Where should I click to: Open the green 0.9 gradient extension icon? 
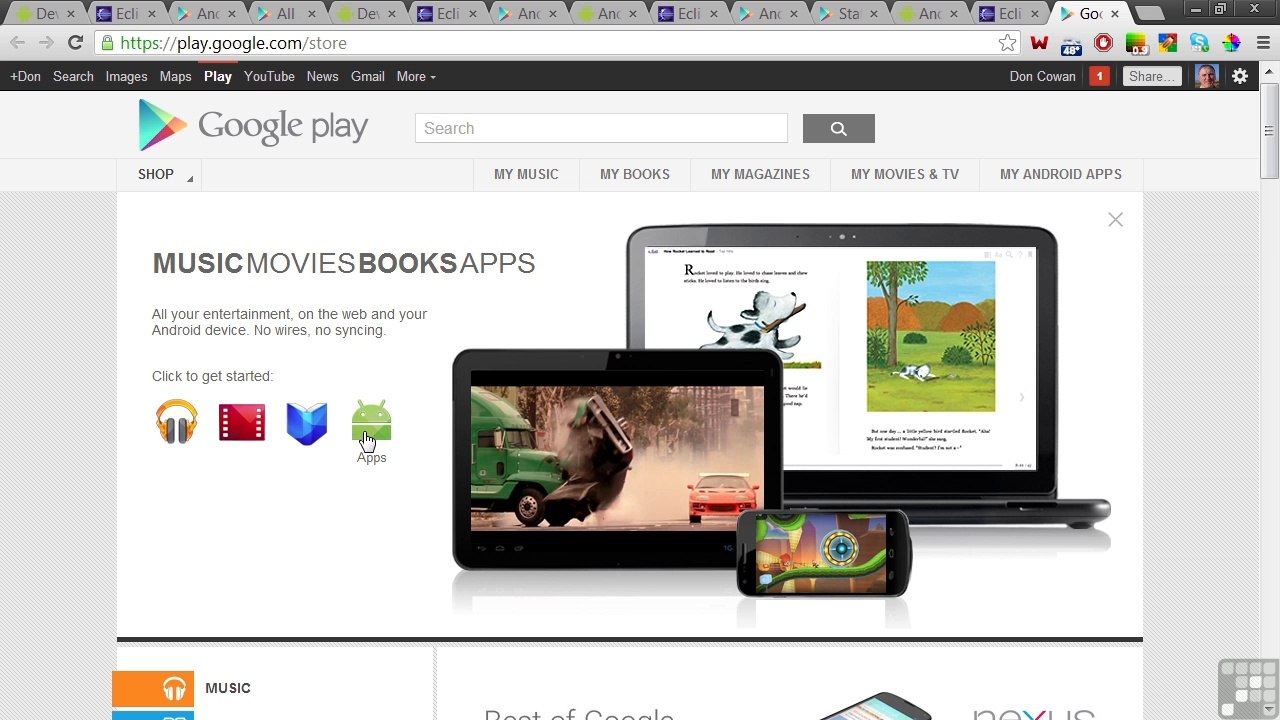1136,44
